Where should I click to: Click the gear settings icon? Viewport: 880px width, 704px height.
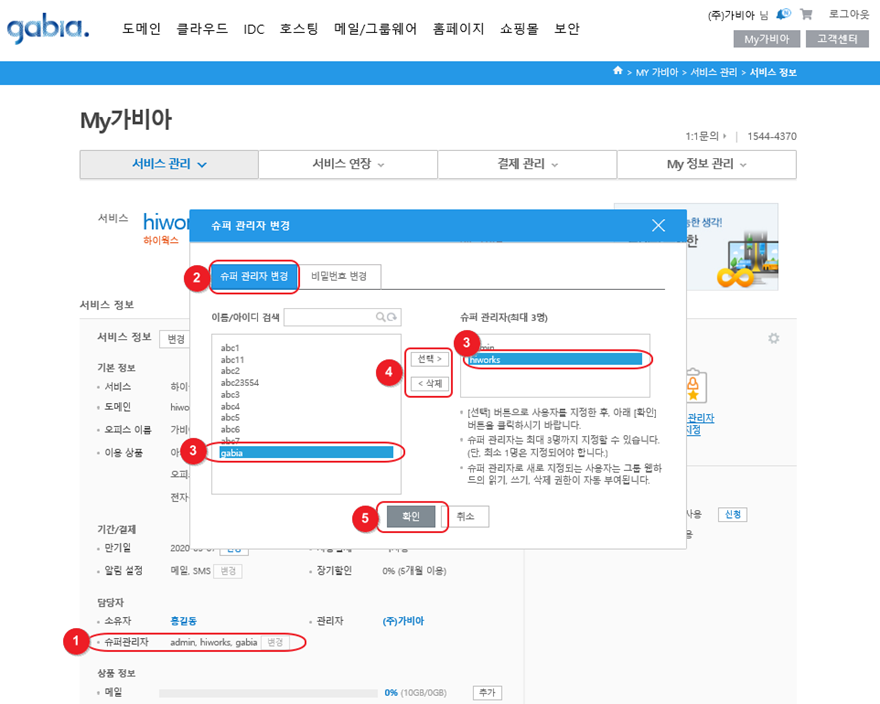[773, 339]
